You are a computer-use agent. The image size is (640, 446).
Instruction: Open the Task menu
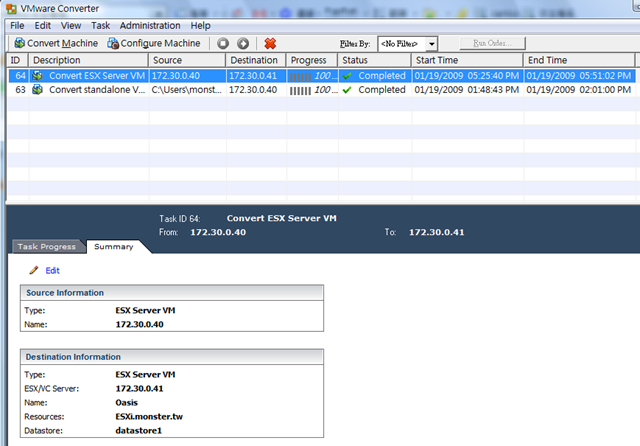(100, 25)
